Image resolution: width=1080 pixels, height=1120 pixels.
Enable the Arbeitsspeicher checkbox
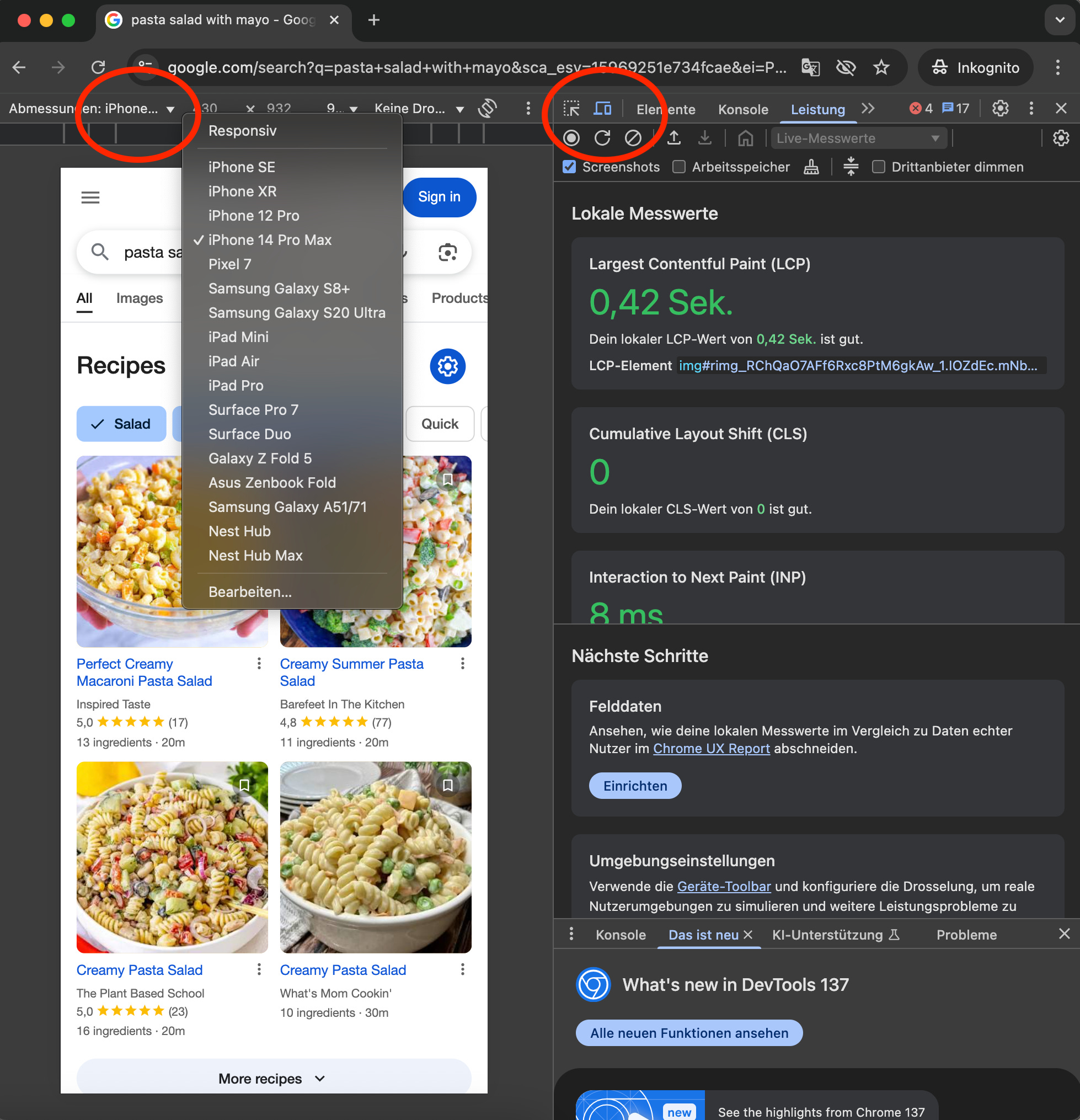tap(679, 167)
